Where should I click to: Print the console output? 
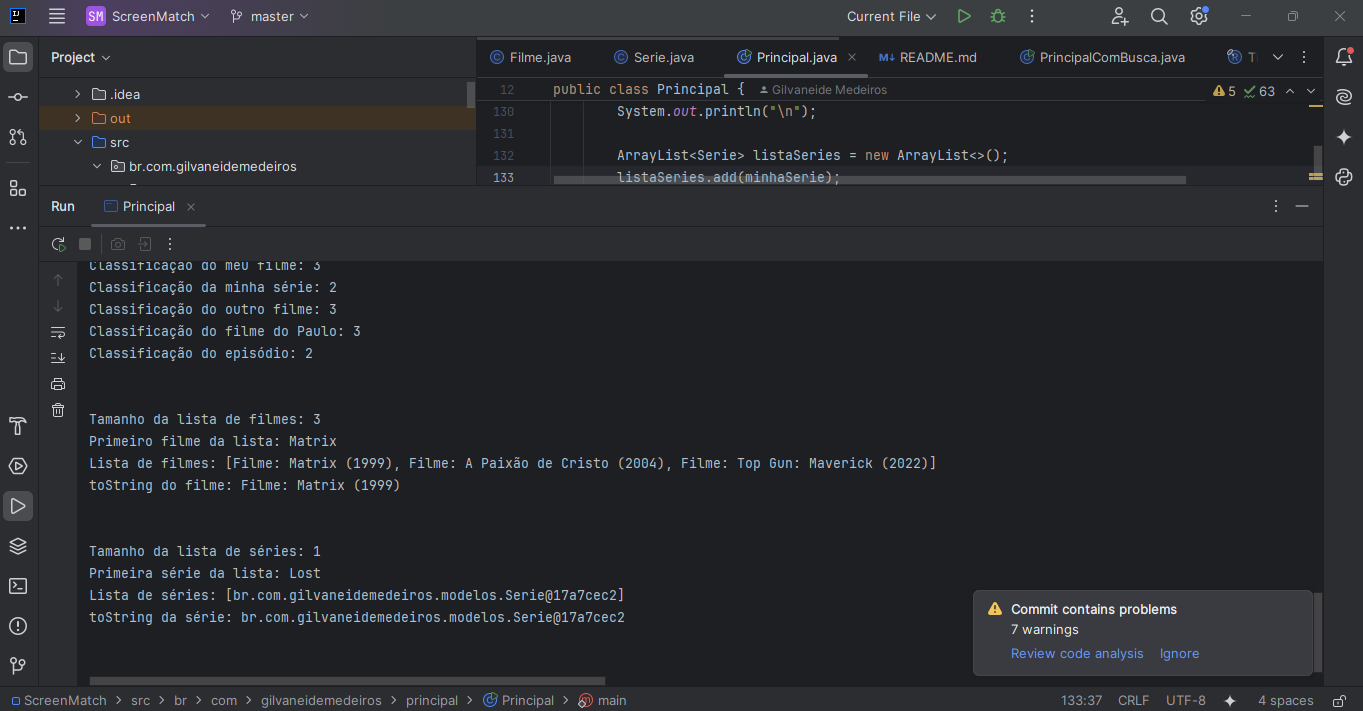[x=58, y=384]
